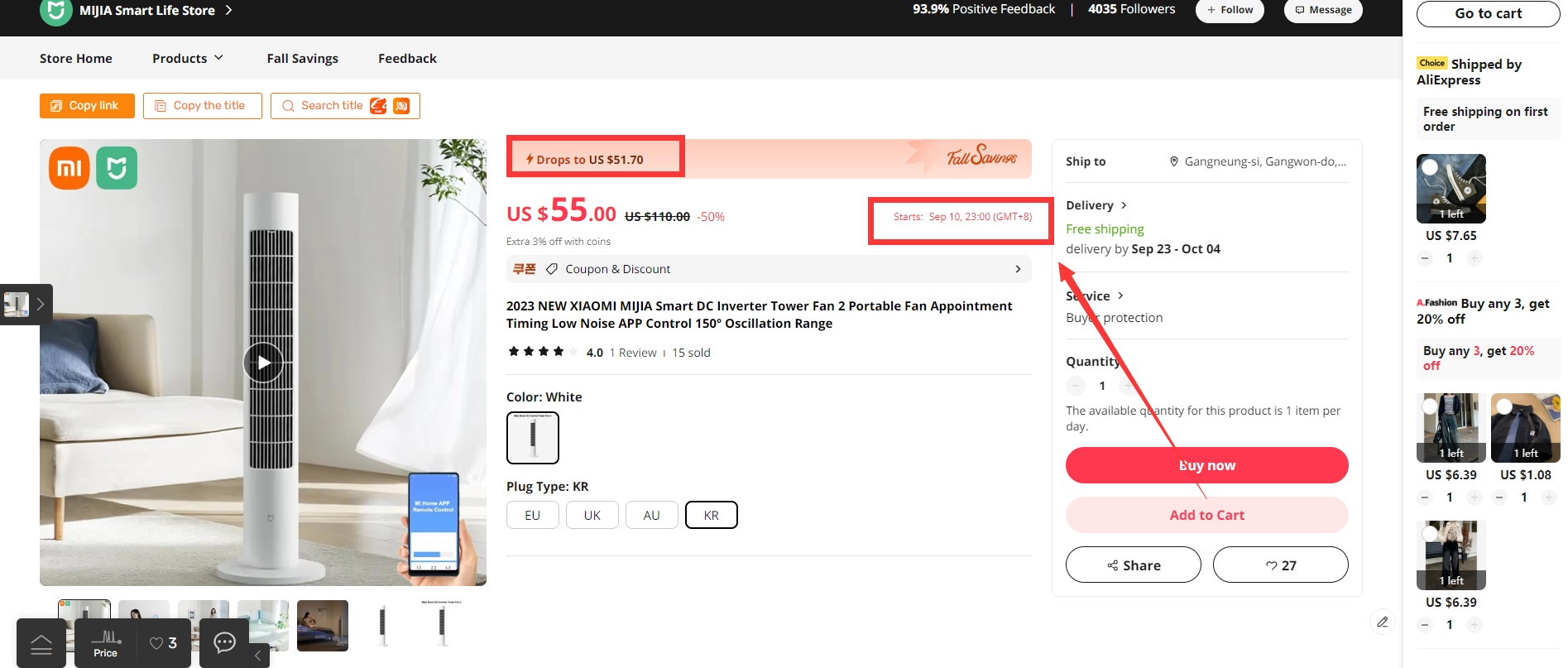Expand Service details chevron

coord(1120,296)
